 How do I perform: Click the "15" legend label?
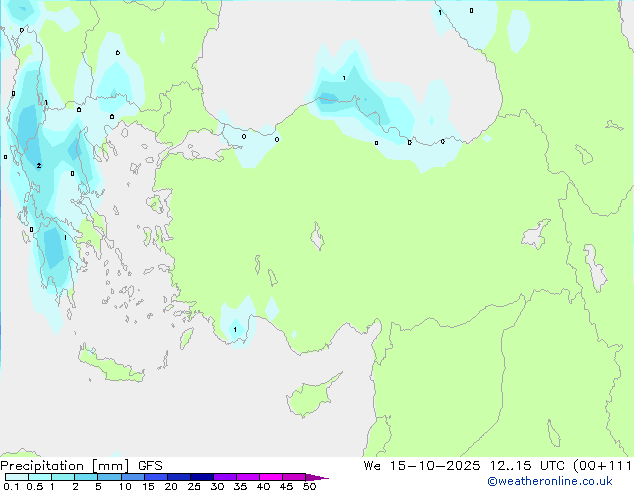(148, 486)
